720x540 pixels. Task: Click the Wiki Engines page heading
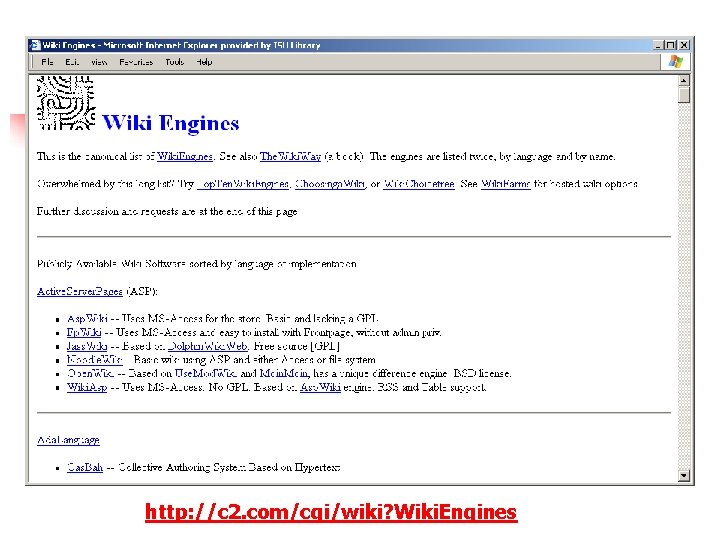[170, 123]
